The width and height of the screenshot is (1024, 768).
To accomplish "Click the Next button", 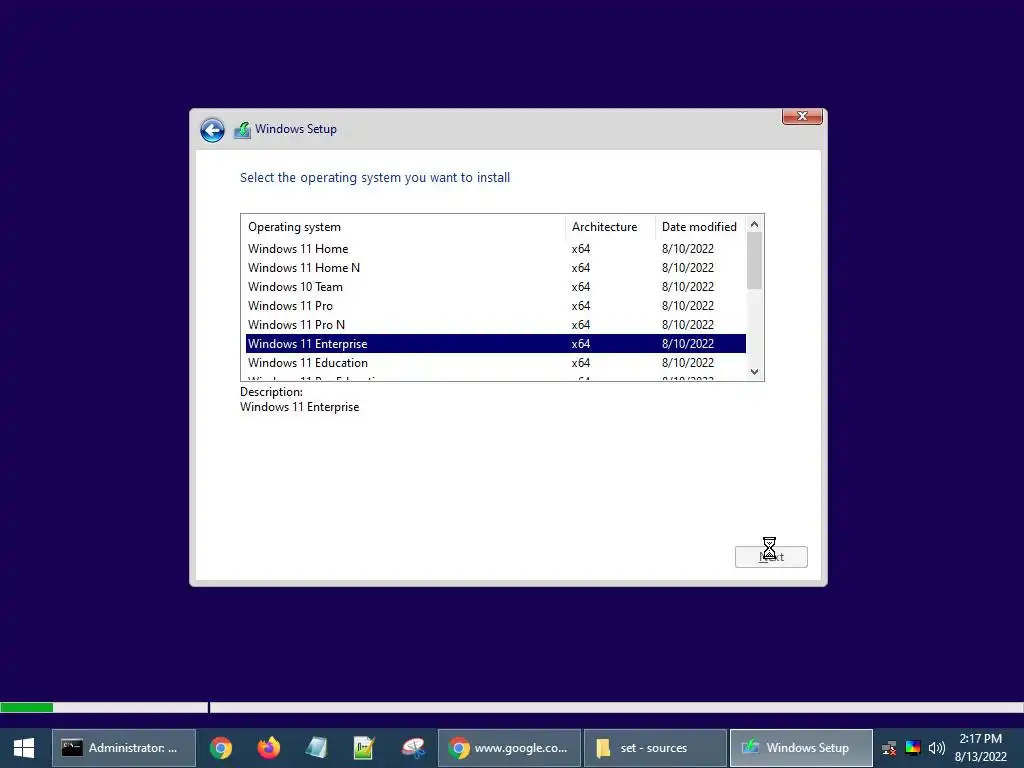I will pos(771,557).
